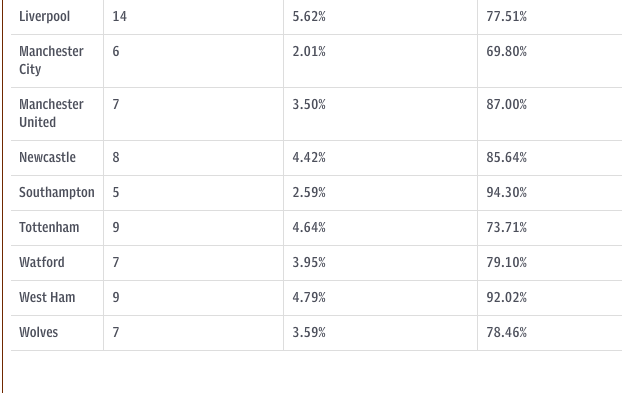The image size is (633, 393).
Task: Select Wolves' 78.46% cell
Action: pos(506,333)
